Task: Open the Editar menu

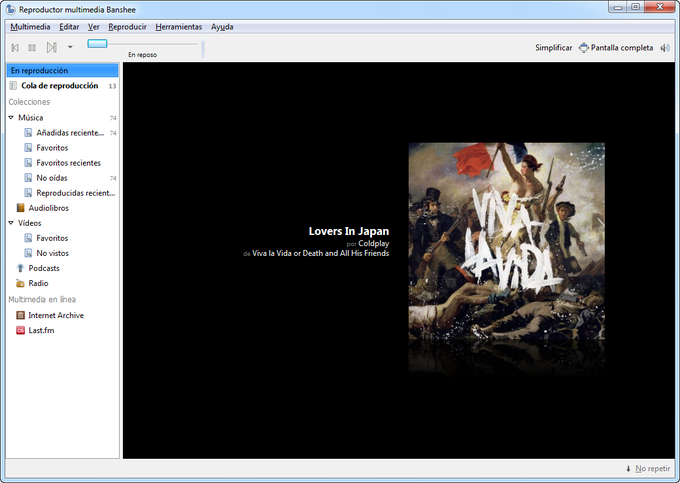Action: point(69,27)
